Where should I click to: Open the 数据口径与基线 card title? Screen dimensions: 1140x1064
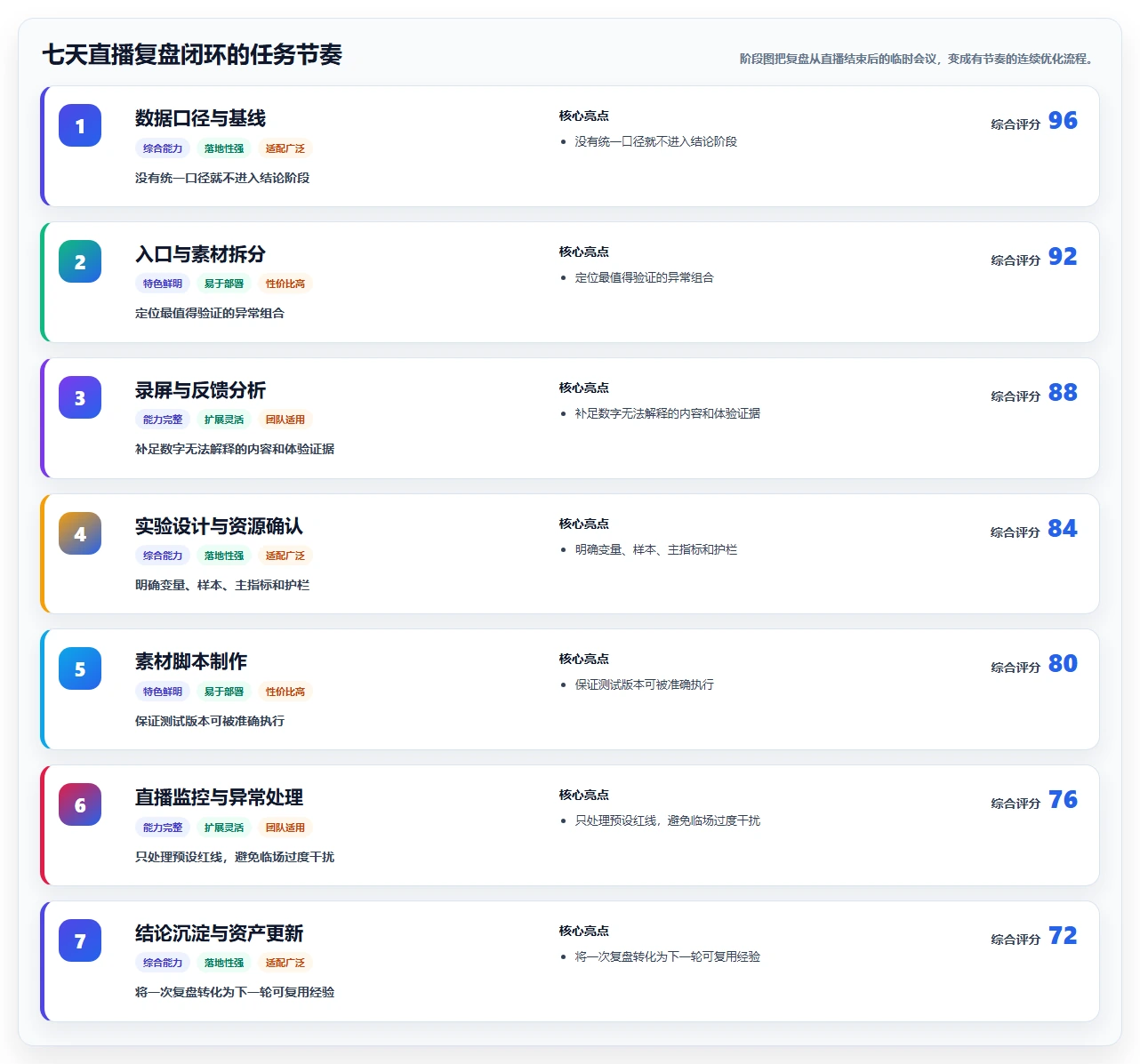point(200,118)
